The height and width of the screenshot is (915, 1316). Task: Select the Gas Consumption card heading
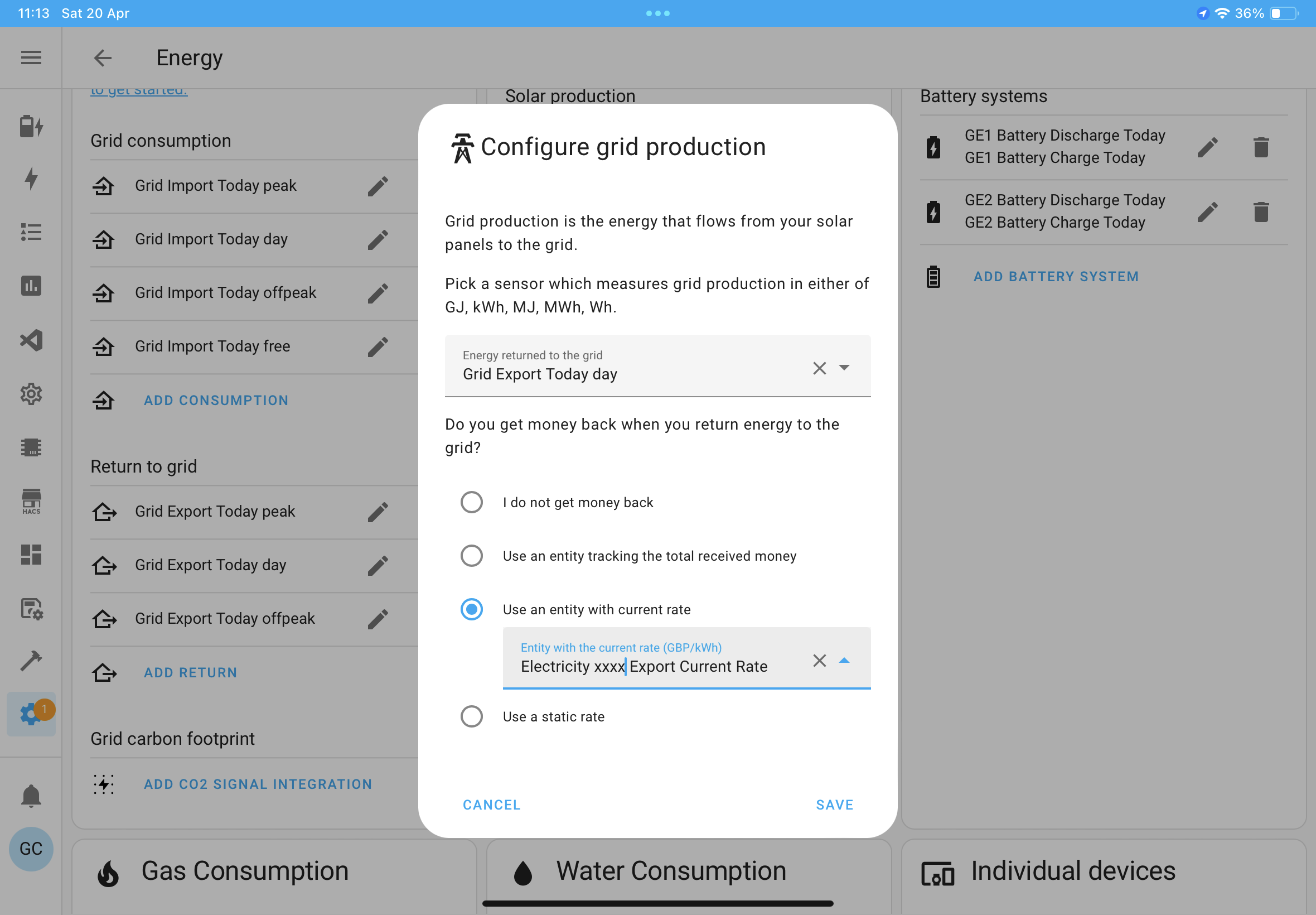coord(245,871)
